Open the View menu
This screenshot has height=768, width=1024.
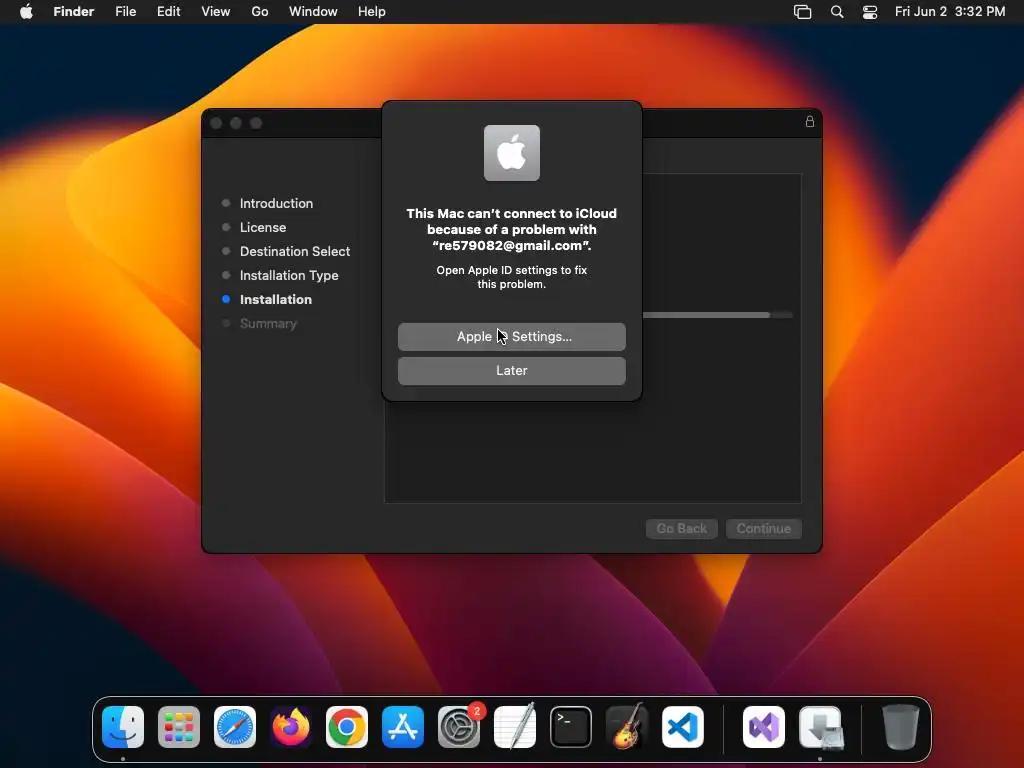pyautogui.click(x=216, y=12)
